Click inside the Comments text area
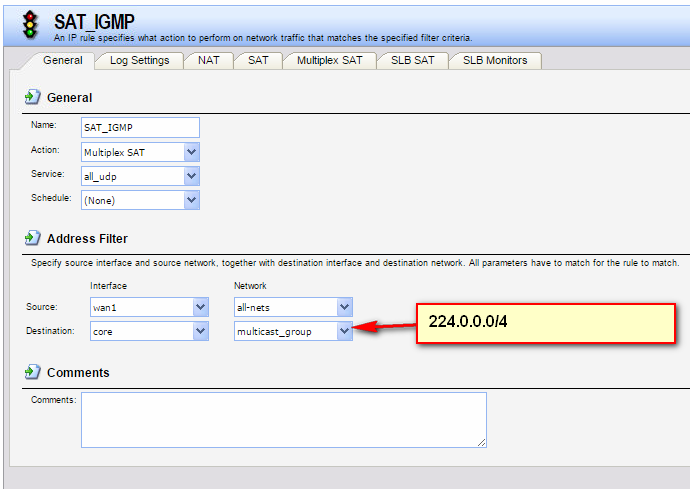 tap(284, 420)
